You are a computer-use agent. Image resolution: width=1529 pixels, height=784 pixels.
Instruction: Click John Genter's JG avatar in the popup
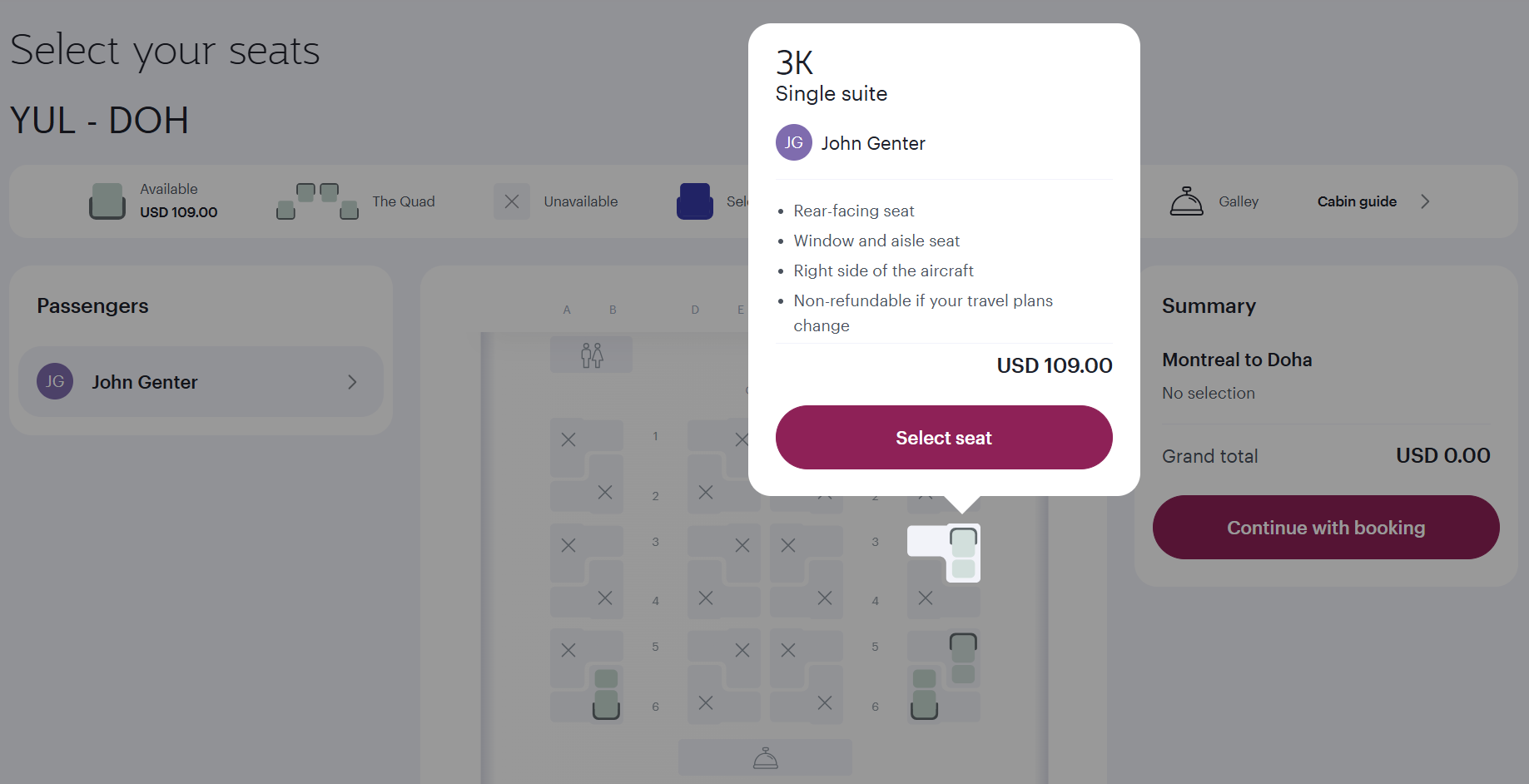tap(793, 142)
